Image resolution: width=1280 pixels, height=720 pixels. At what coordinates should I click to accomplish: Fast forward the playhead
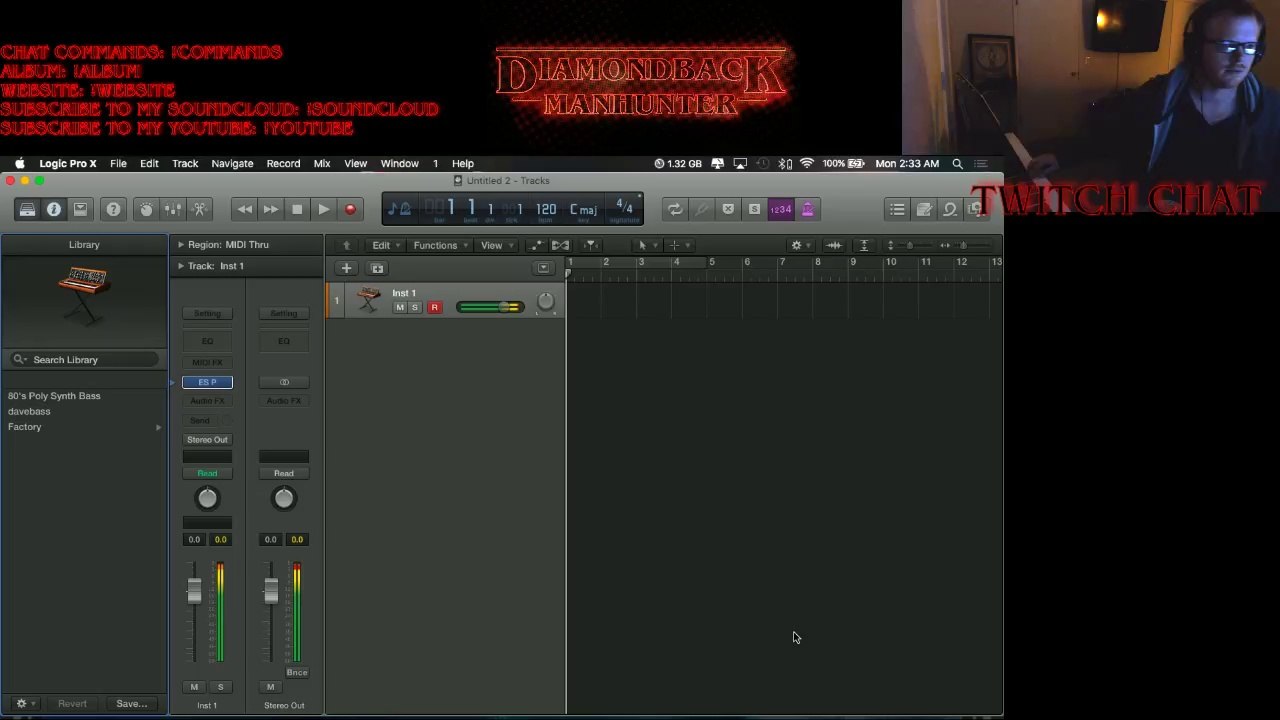point(271,209)
